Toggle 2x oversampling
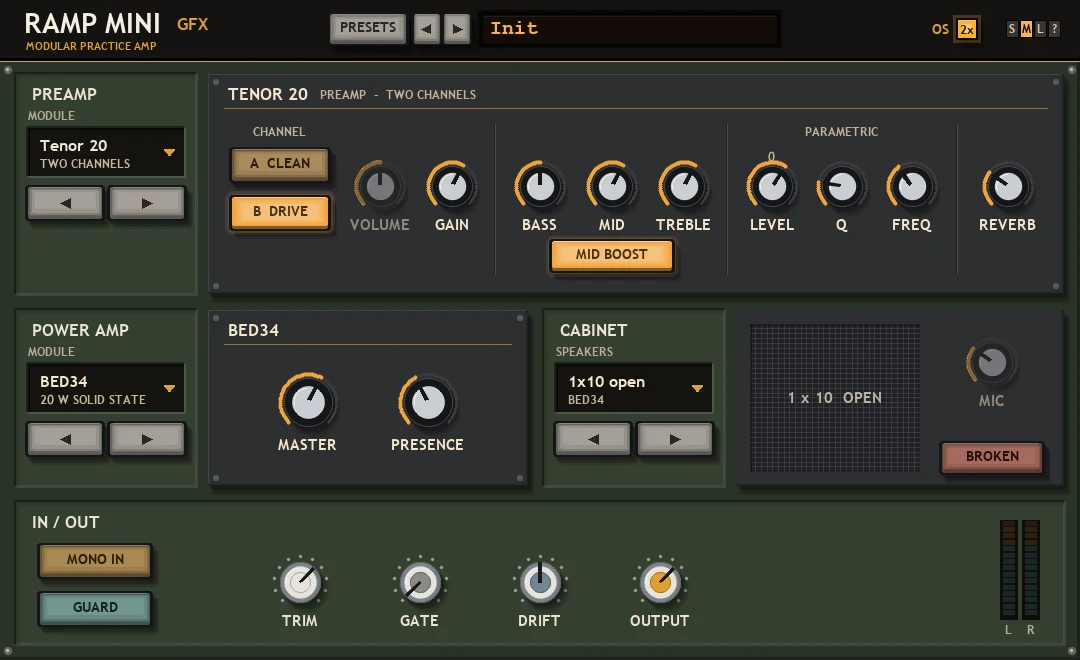The width and height of the screenshot is (1080, 660). pyautogui.click(x=967, y=29)
